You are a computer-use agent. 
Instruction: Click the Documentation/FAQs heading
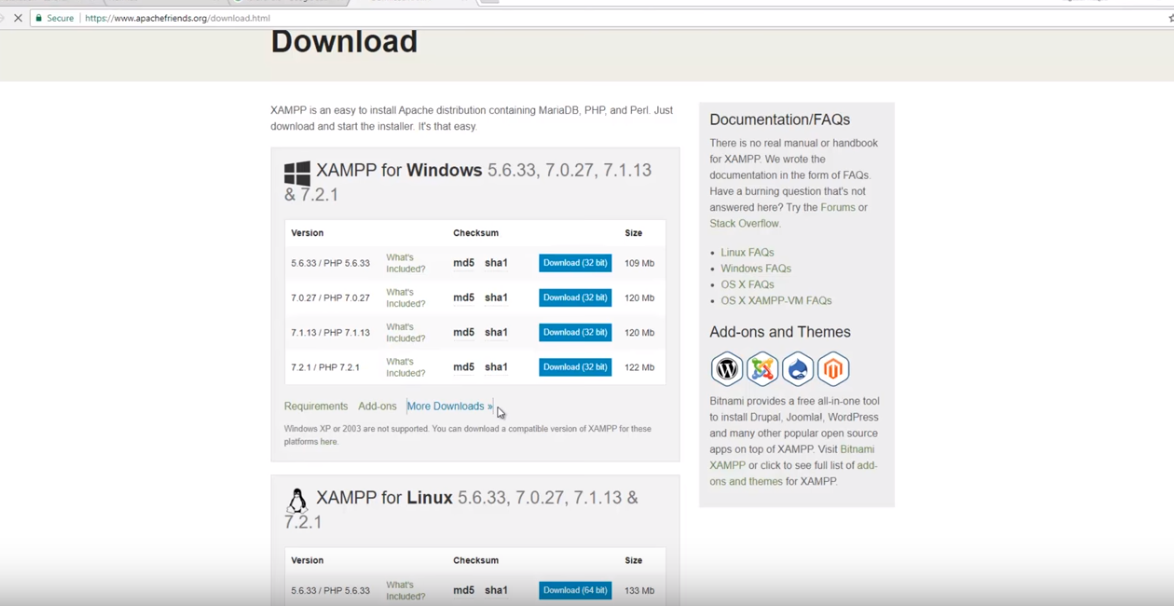point(779,120)
